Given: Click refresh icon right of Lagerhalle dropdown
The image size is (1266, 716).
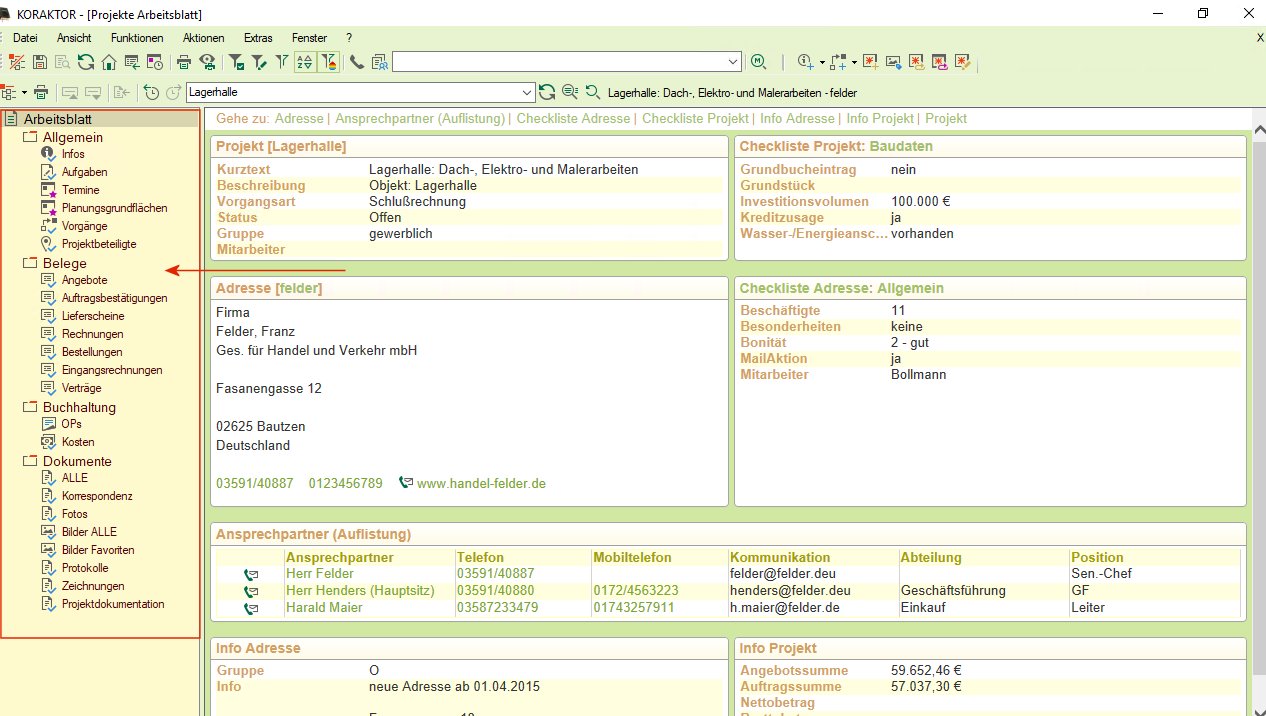Looking at the screenshot, I should tap(547, 92).
